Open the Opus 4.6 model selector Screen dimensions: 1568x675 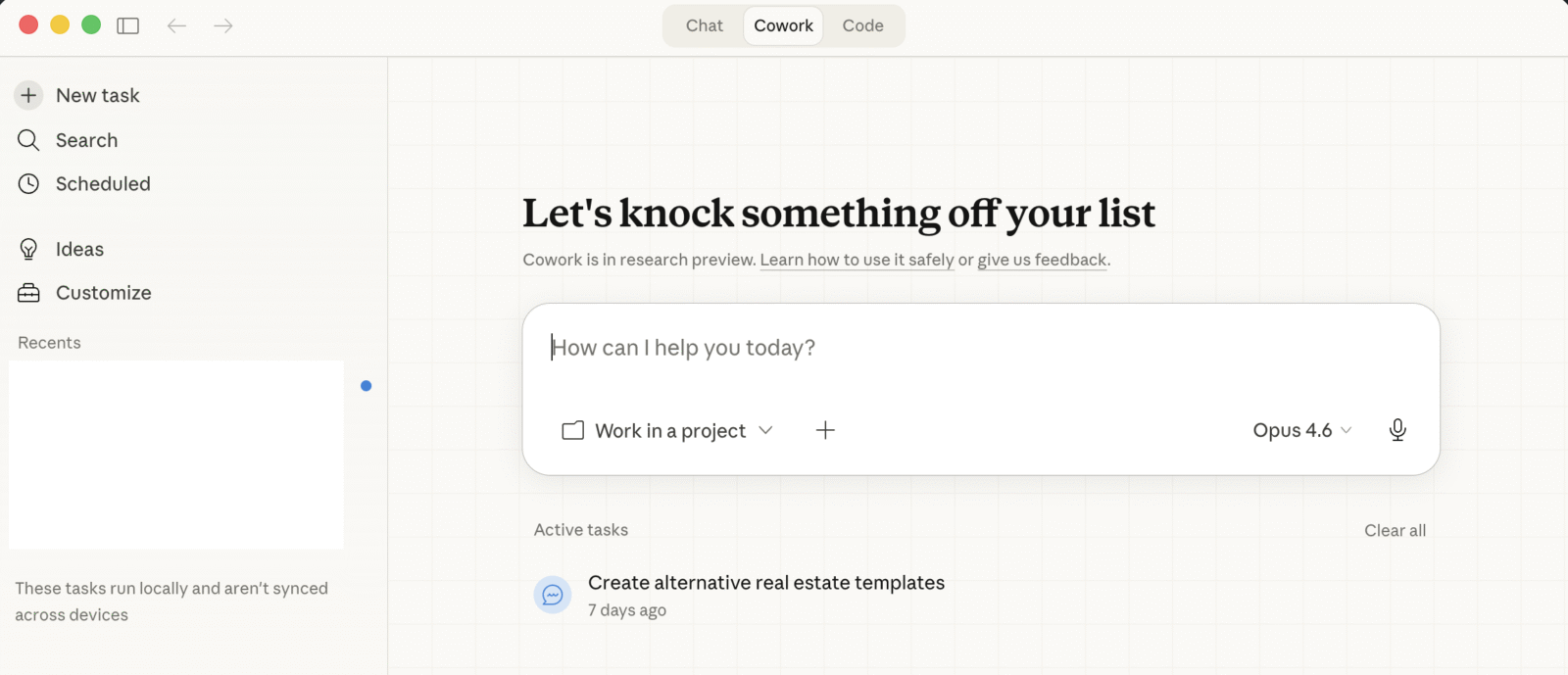pyautogui.click(x=1301, y=430)
